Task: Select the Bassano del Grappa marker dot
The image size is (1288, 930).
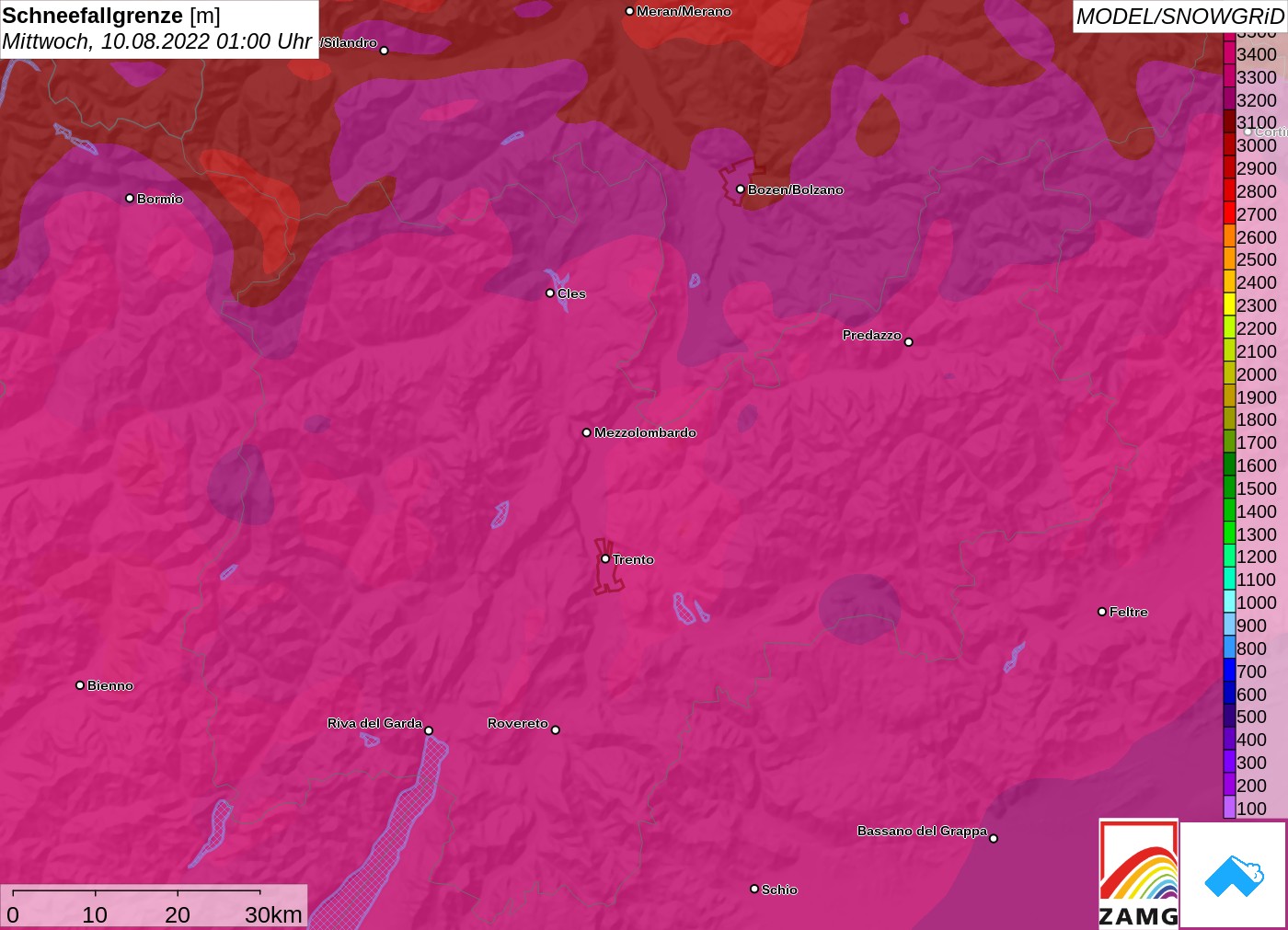Action: coord(994,838)
